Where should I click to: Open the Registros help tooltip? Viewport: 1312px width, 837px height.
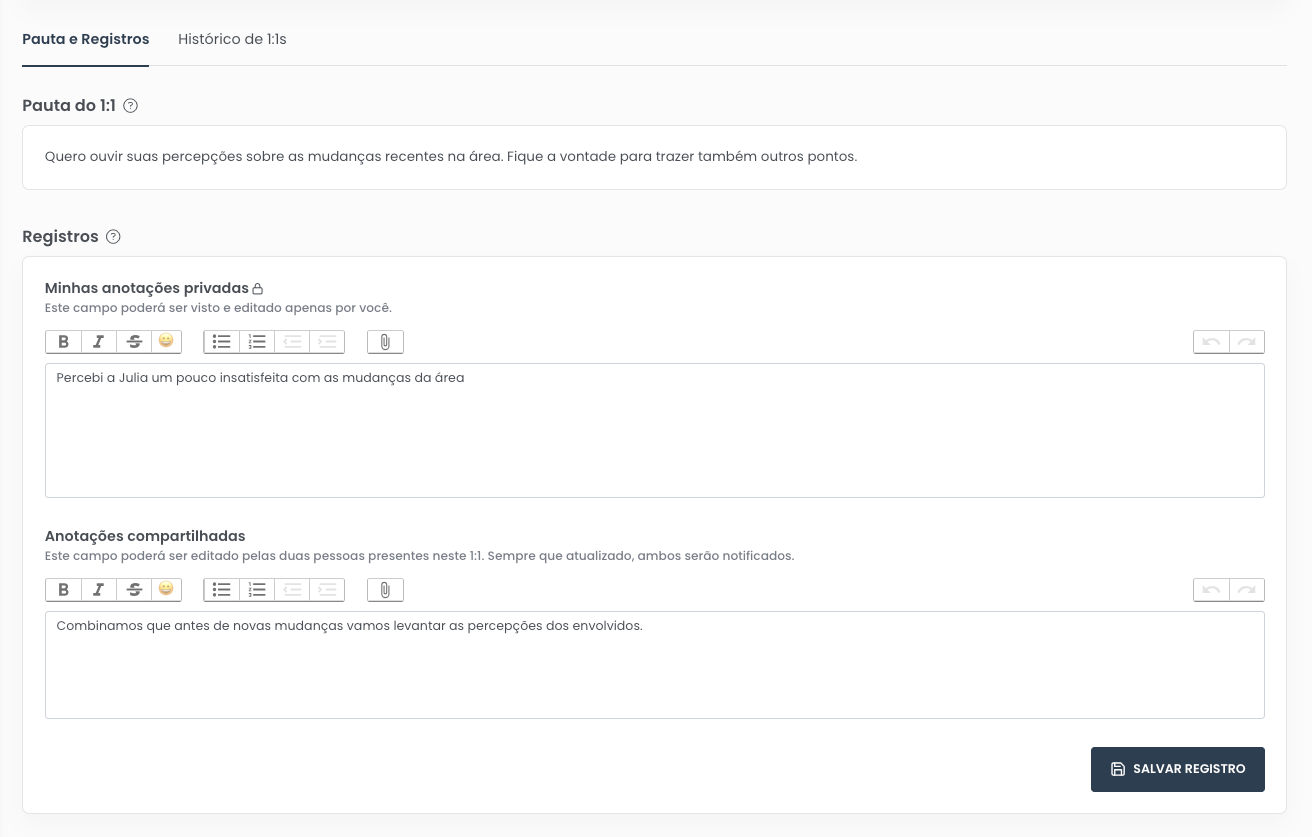click(x=113, y=237)
